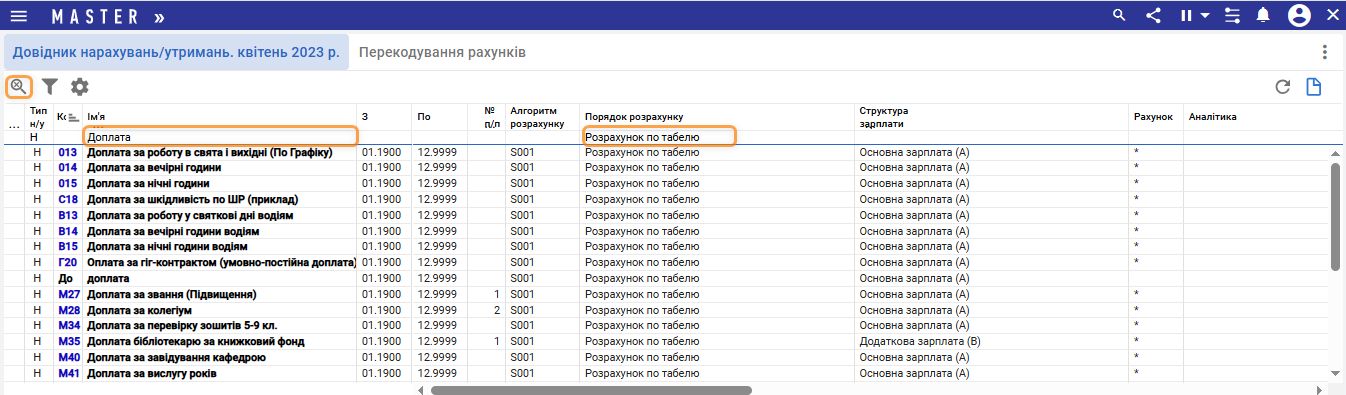The width and height of the screenshot is (1346, 395).
Task: Select row Доплата за завідування кафедрою
Action: 666,357
